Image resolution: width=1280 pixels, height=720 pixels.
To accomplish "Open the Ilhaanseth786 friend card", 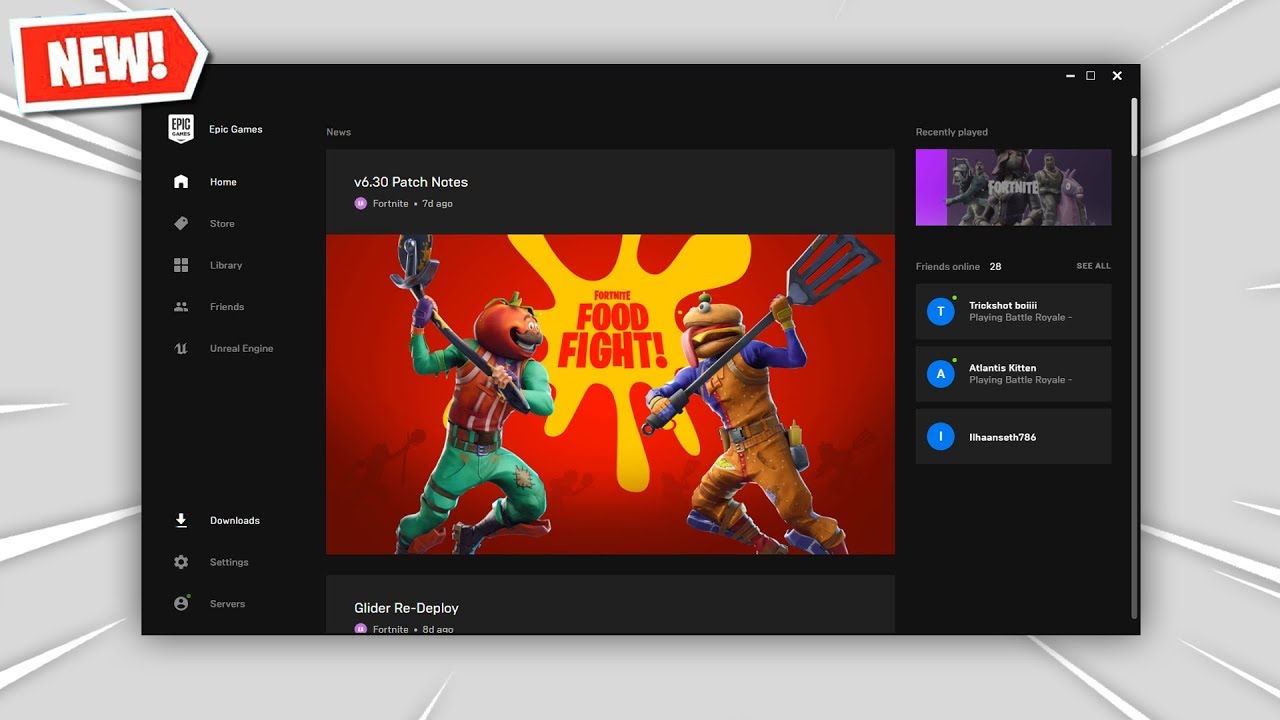I will point(1013,436).
